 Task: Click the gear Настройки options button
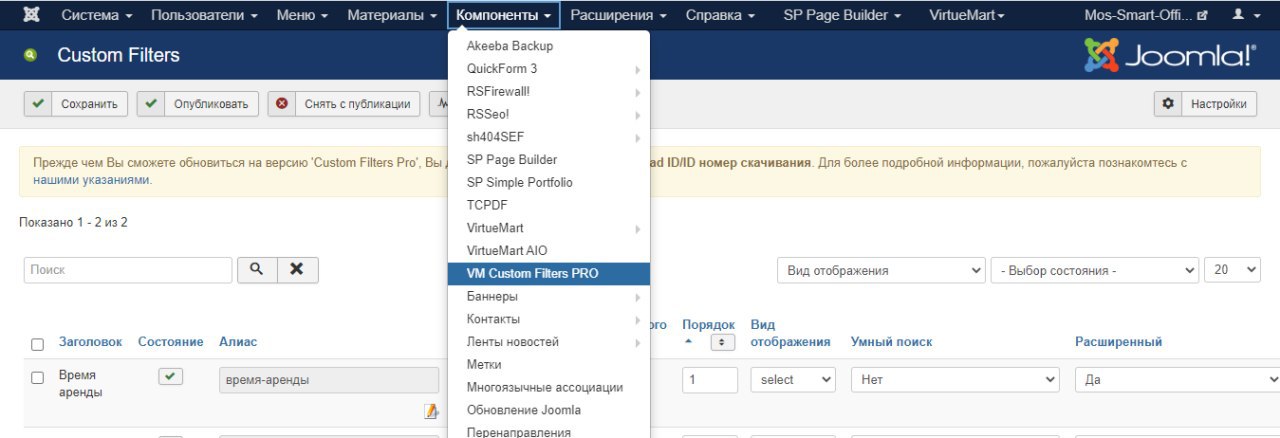tap(1206, 104)
